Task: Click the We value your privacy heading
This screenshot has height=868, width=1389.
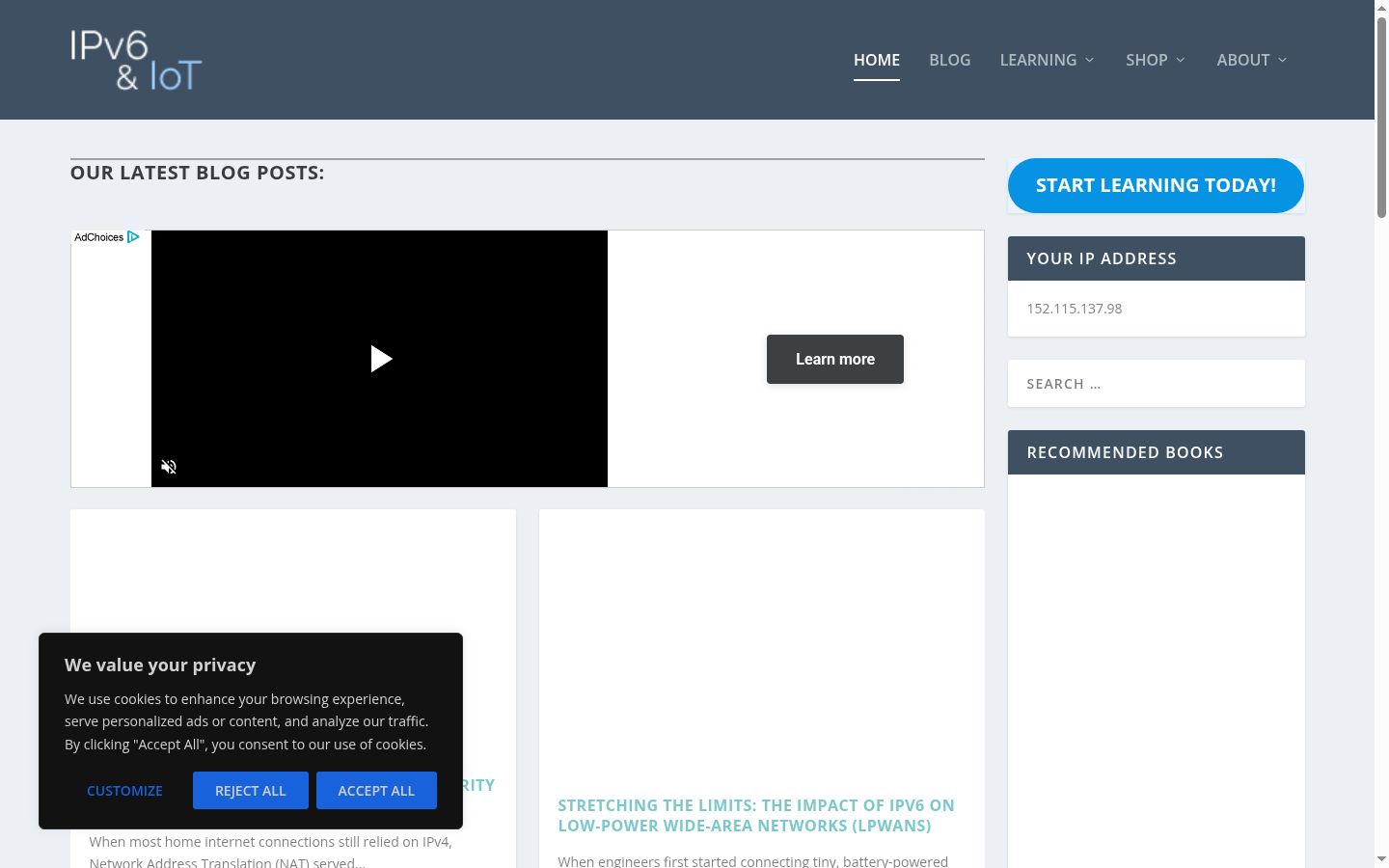Action: point(160,665)
